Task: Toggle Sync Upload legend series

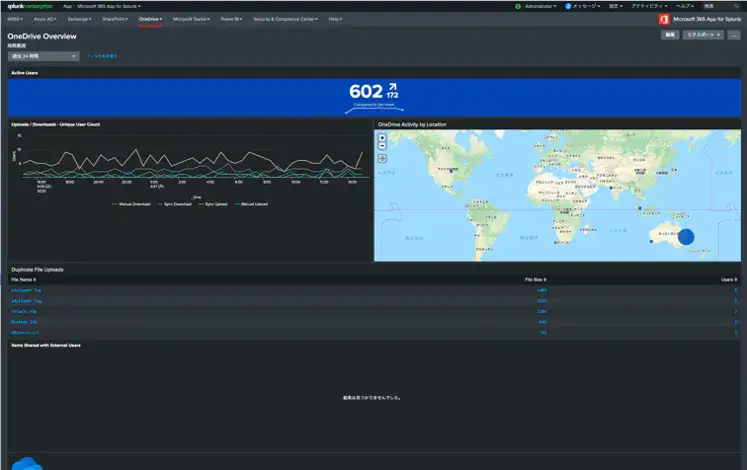Action: [x=212, y=204]
